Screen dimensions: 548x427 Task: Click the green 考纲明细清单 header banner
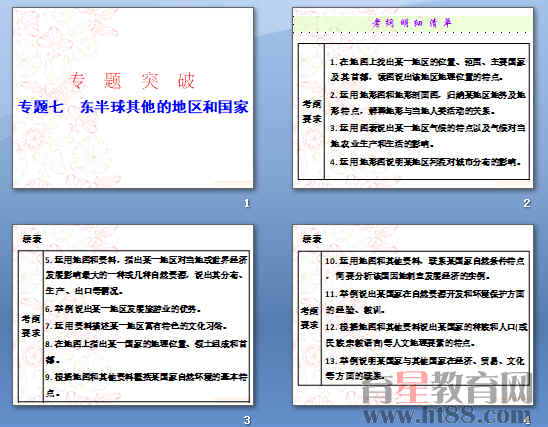point(413,23)
